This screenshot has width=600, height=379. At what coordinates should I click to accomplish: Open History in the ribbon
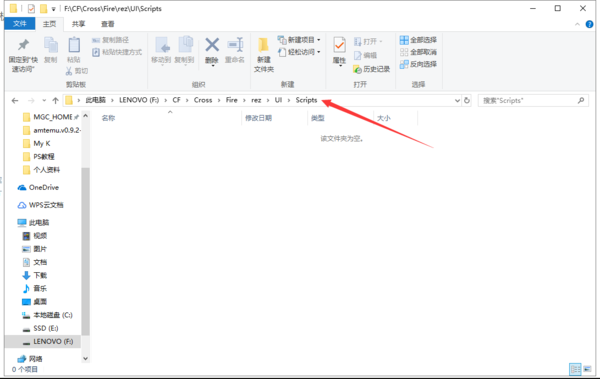(x=372, y=69)
